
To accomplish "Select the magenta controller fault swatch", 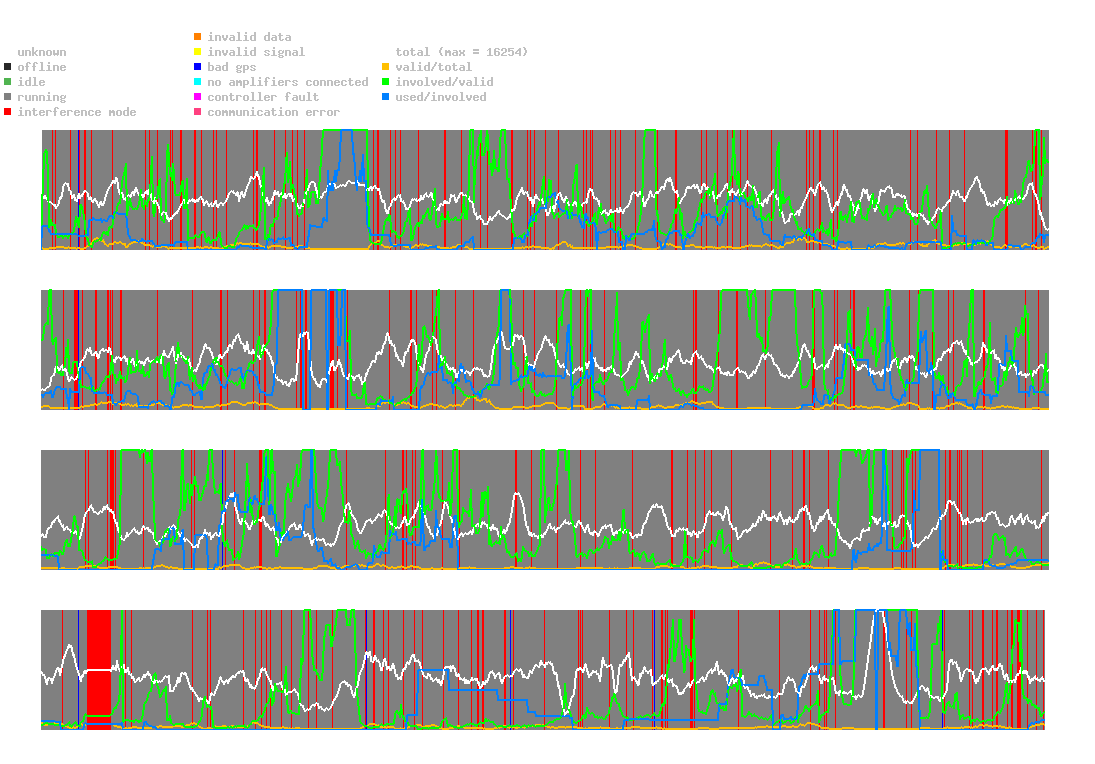I will [198, 97].
